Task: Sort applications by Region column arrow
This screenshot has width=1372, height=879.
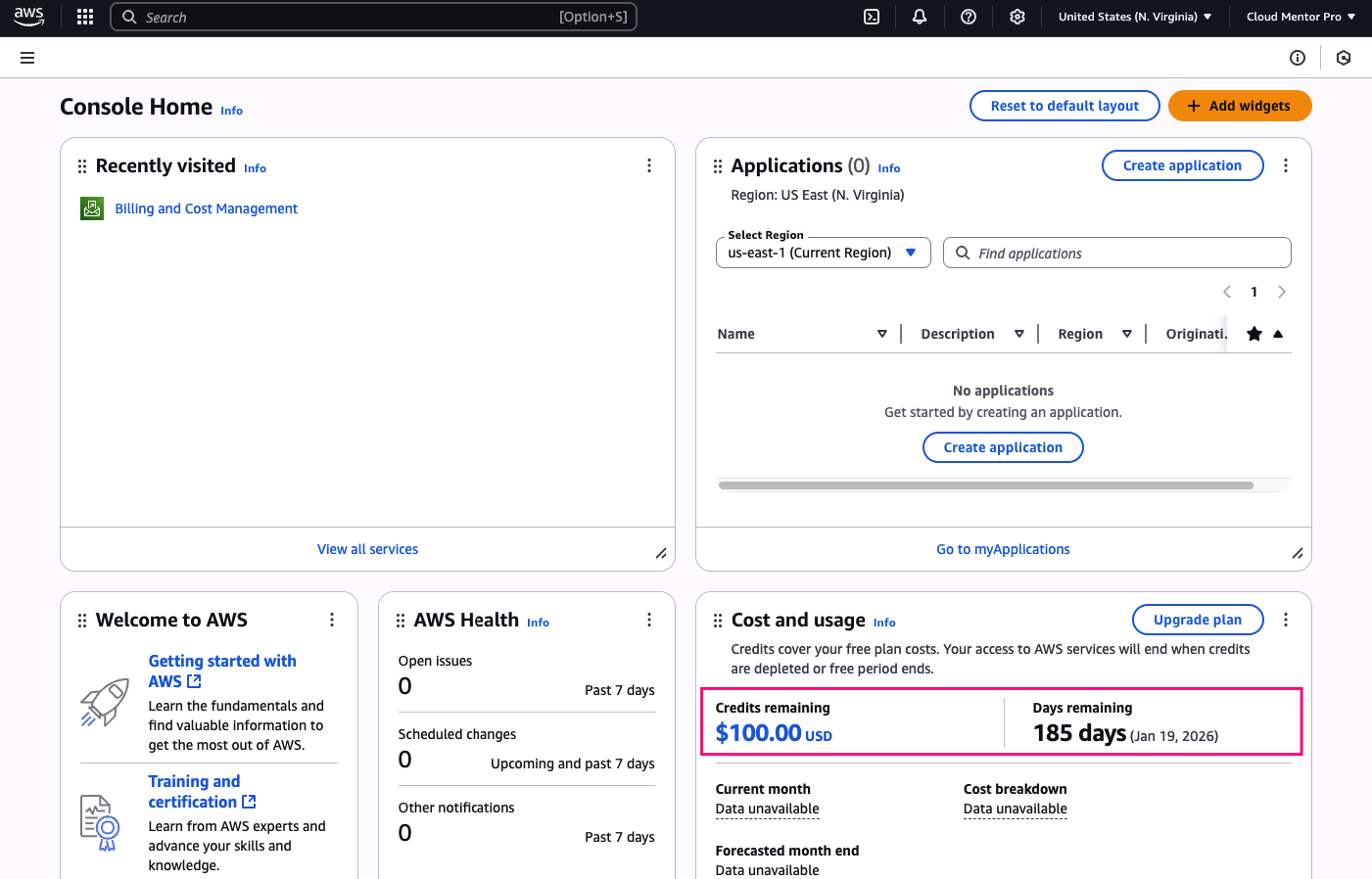Action: pyautogui.click(x=1127, y=334)
